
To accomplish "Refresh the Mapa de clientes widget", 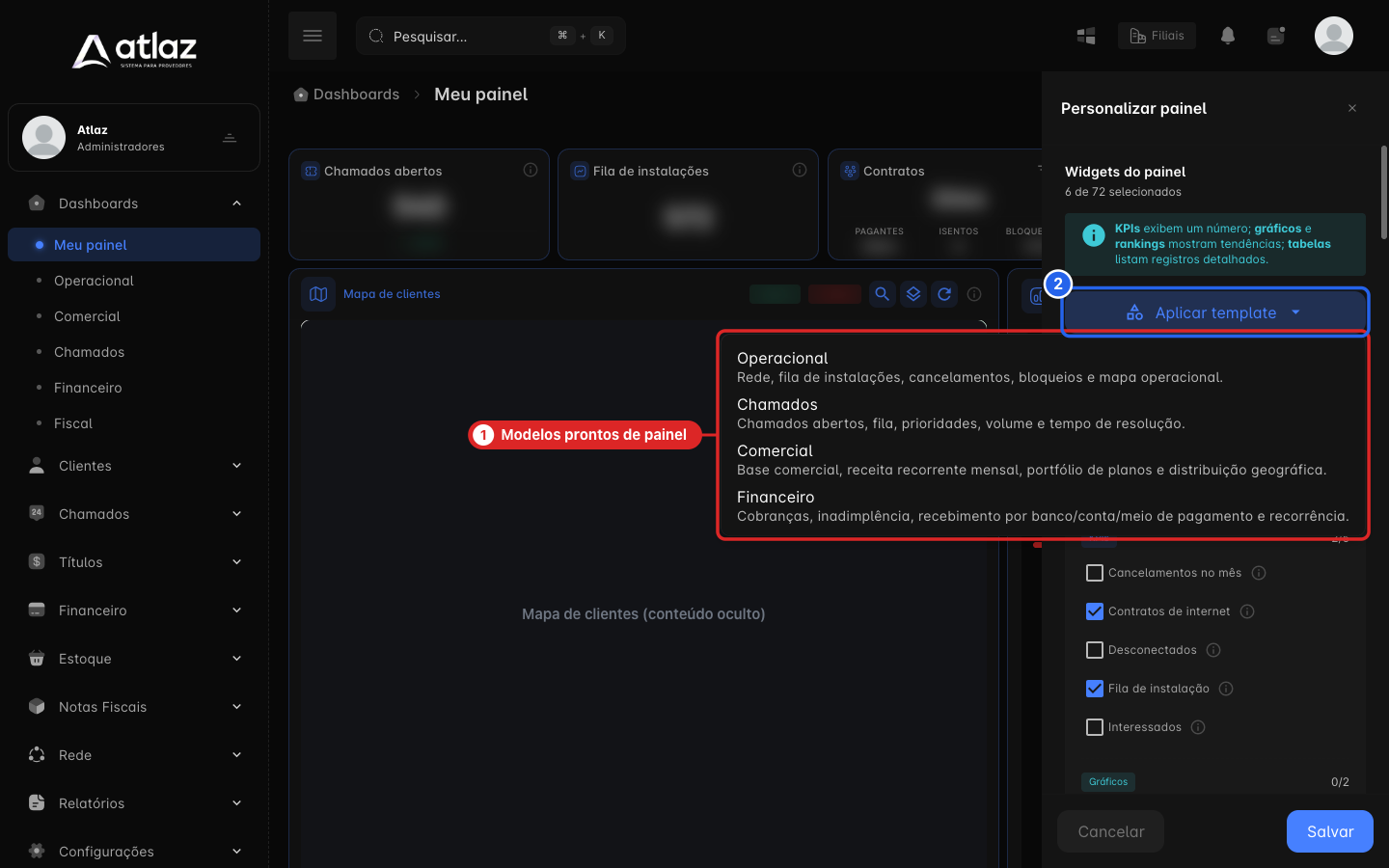I will click(x=945, y=294).
